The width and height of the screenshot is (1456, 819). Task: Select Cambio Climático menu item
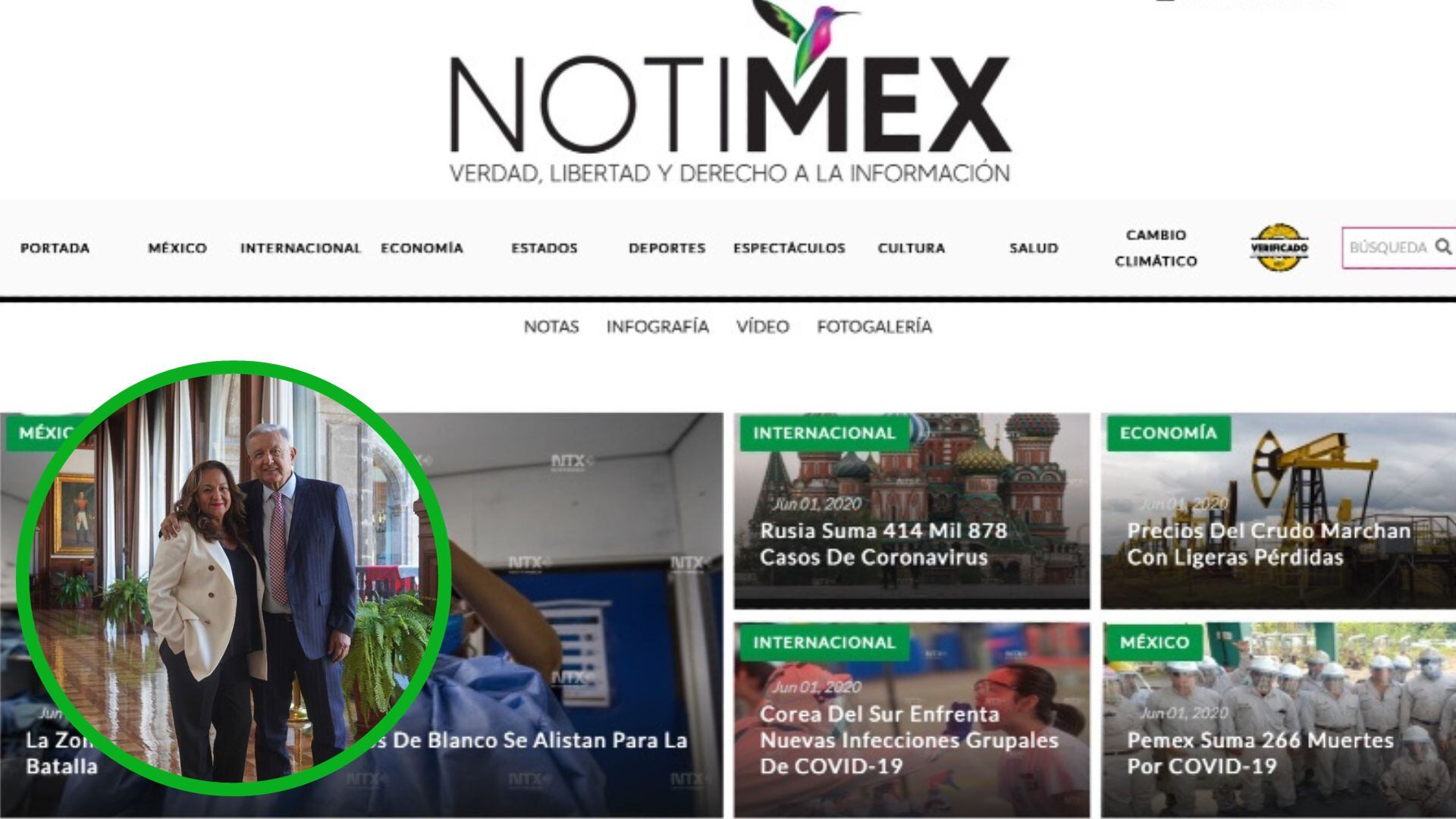[x=1156, y=248]
